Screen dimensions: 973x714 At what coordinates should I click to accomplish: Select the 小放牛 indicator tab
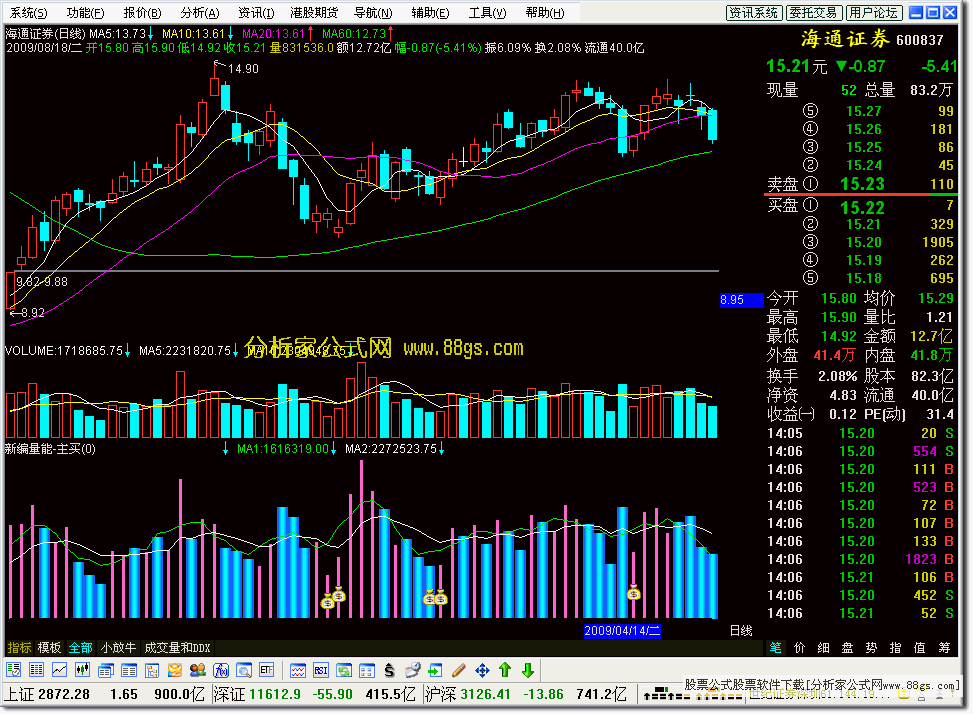click(x=118, y=648)
